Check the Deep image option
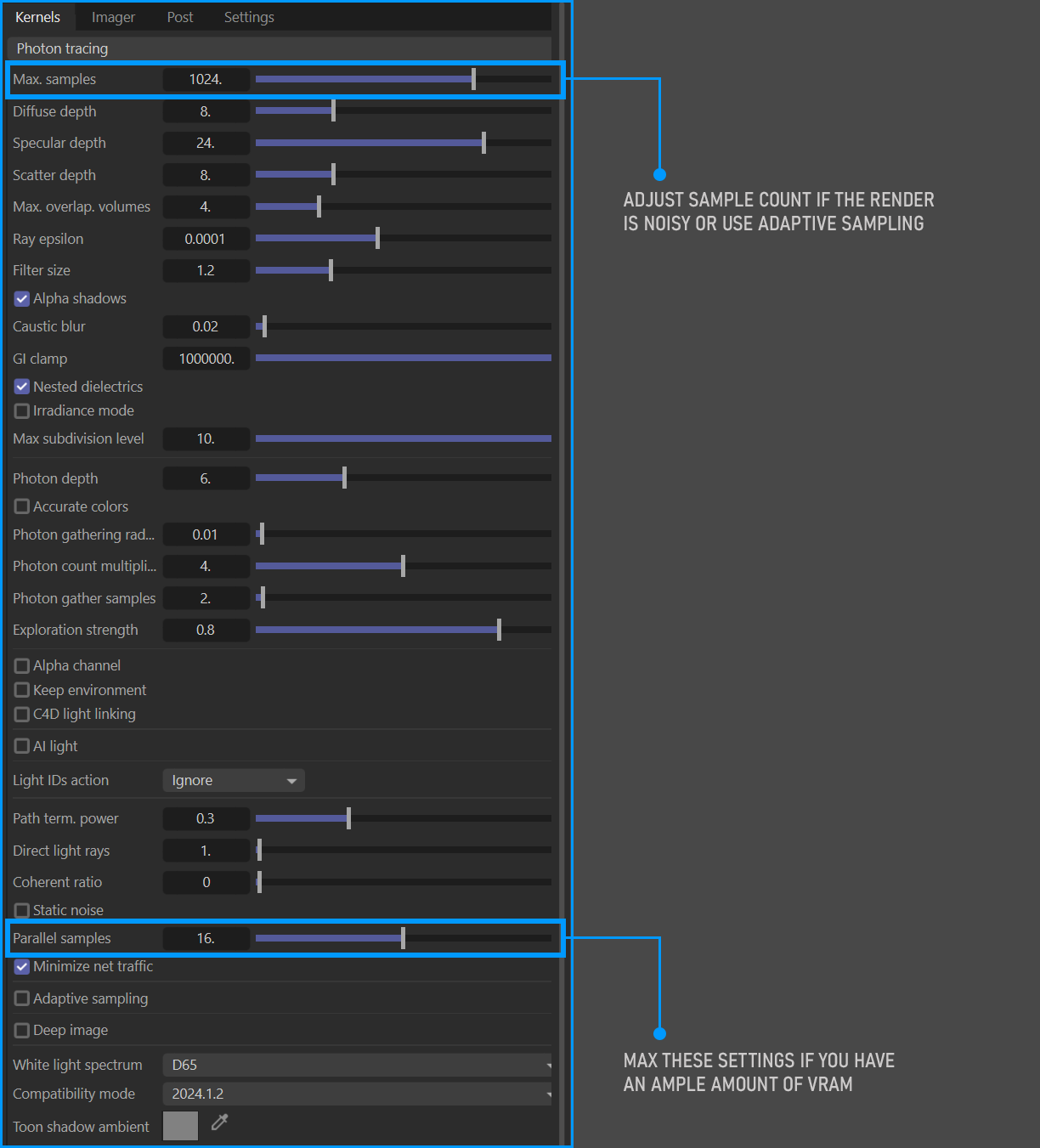 (22, 1031)
